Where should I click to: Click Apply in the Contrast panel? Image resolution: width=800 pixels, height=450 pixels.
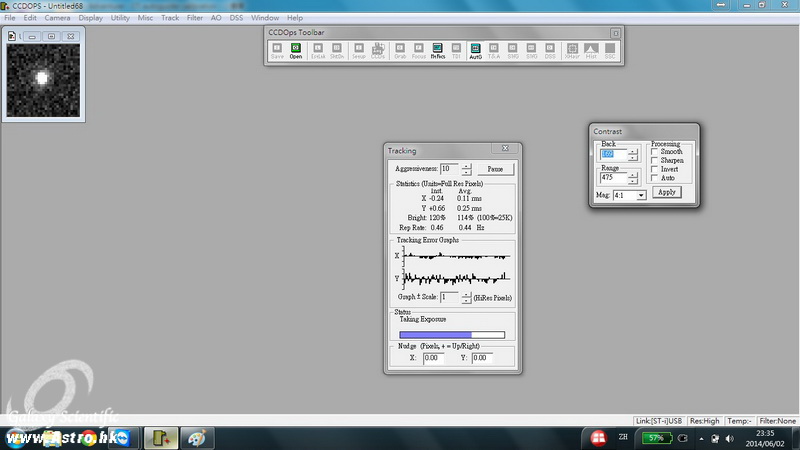pos(666,192)
